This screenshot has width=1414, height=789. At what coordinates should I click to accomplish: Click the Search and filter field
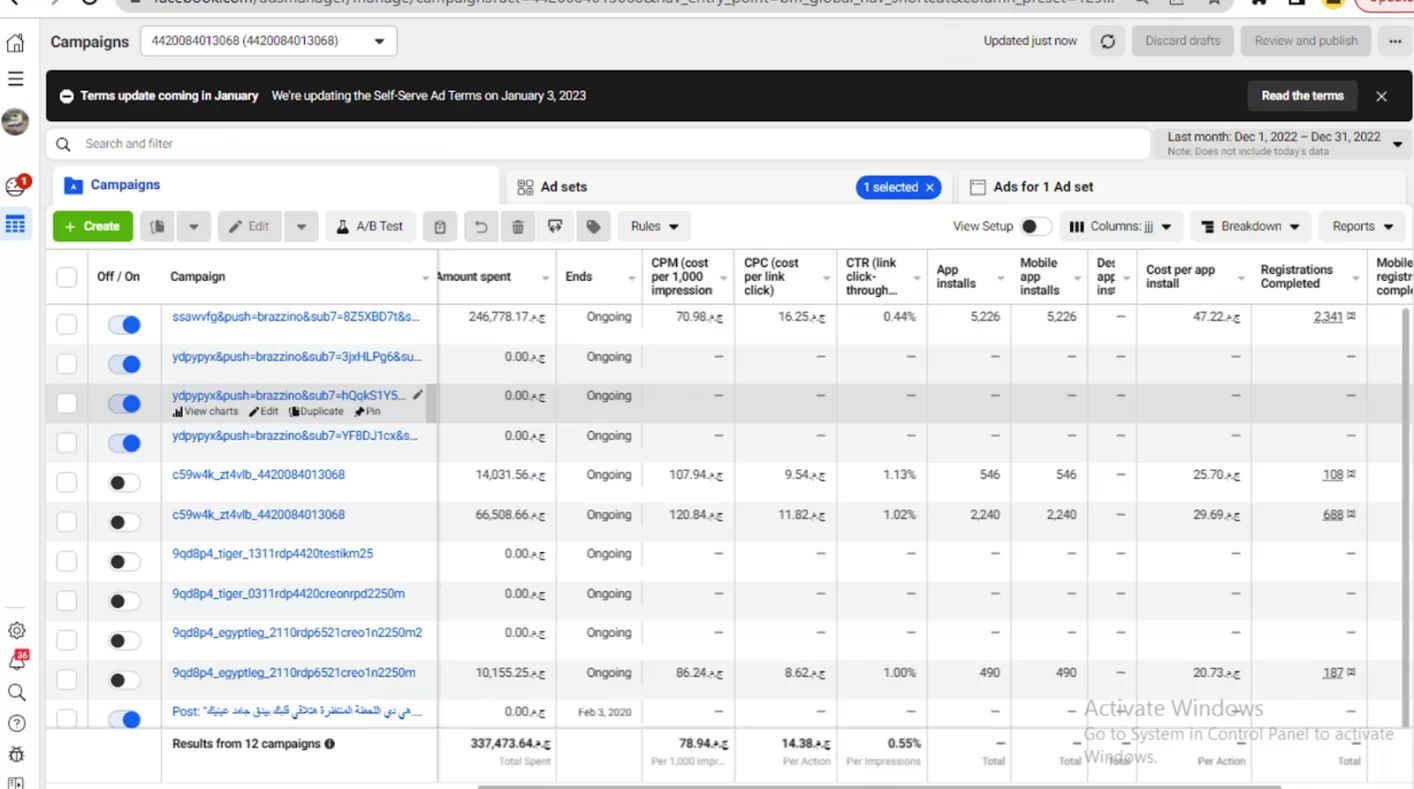point(598,144)
